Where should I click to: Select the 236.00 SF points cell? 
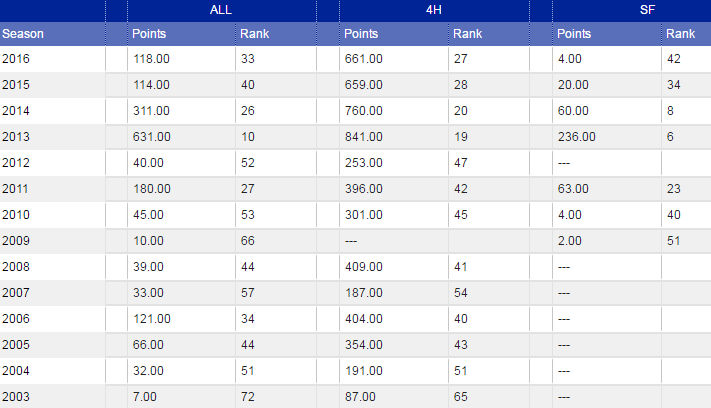(577, 137)
